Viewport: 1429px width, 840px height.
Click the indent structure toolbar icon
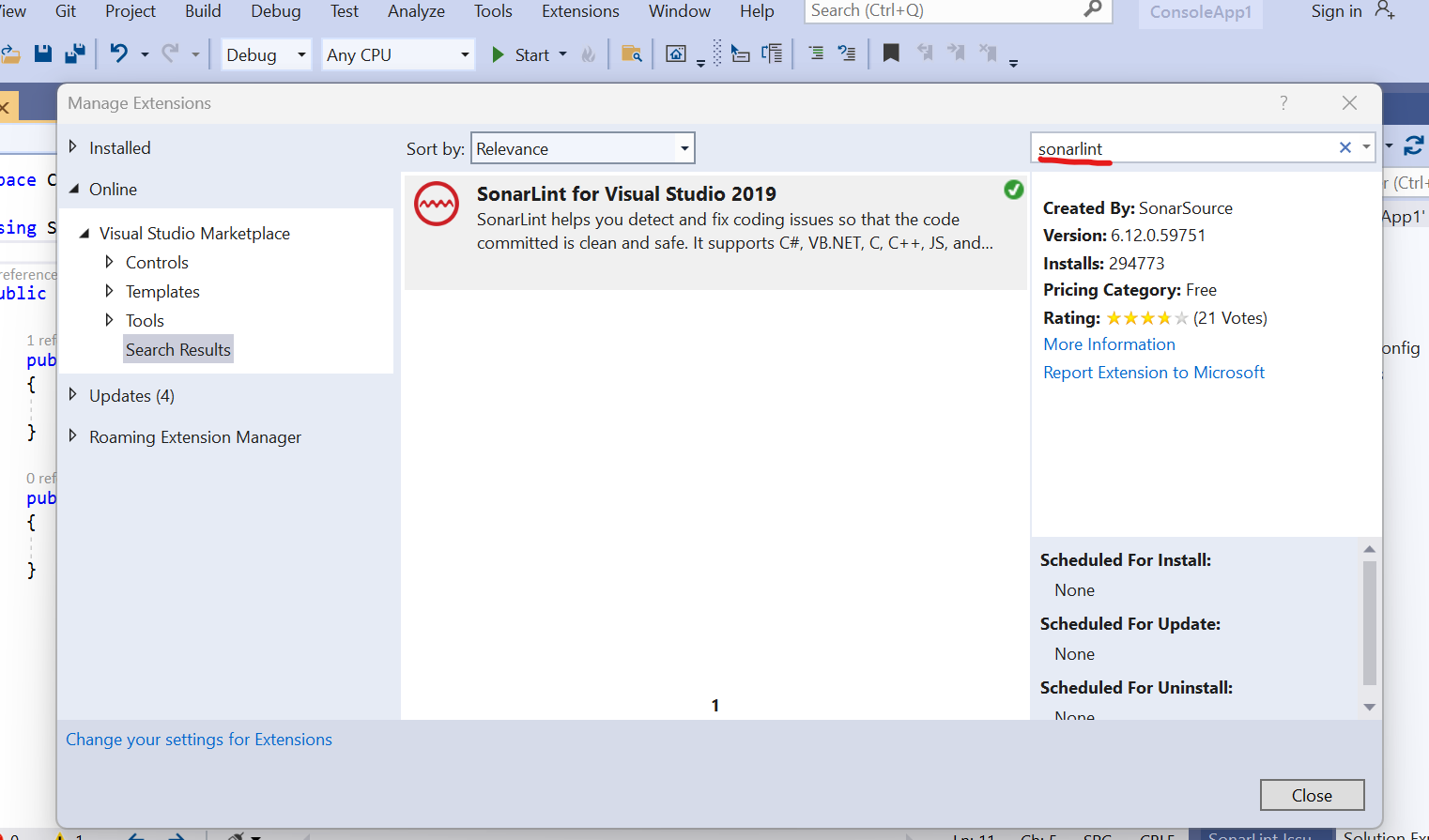pos(740,53)
